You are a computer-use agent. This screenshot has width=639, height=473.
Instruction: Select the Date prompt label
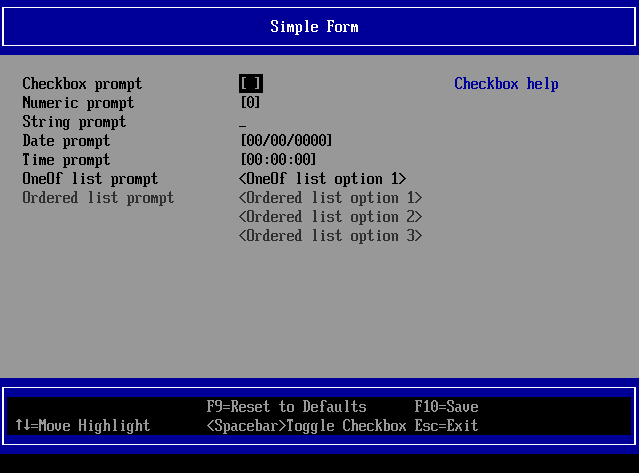pyautogui.click(x=66, y=141)
